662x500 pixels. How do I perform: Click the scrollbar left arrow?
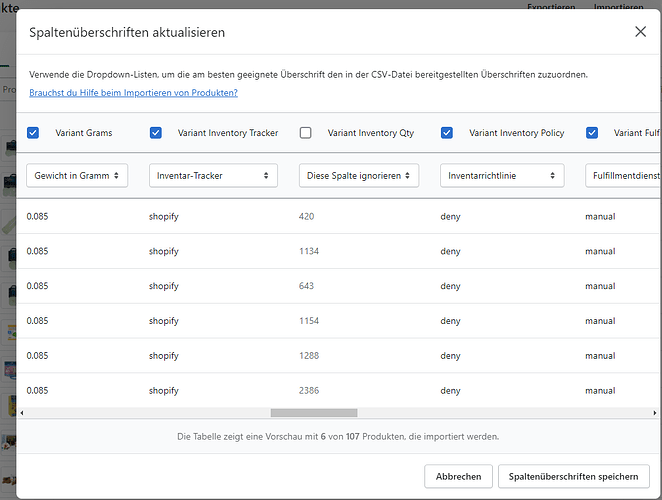pyautogui.click(x=22, y=412)
